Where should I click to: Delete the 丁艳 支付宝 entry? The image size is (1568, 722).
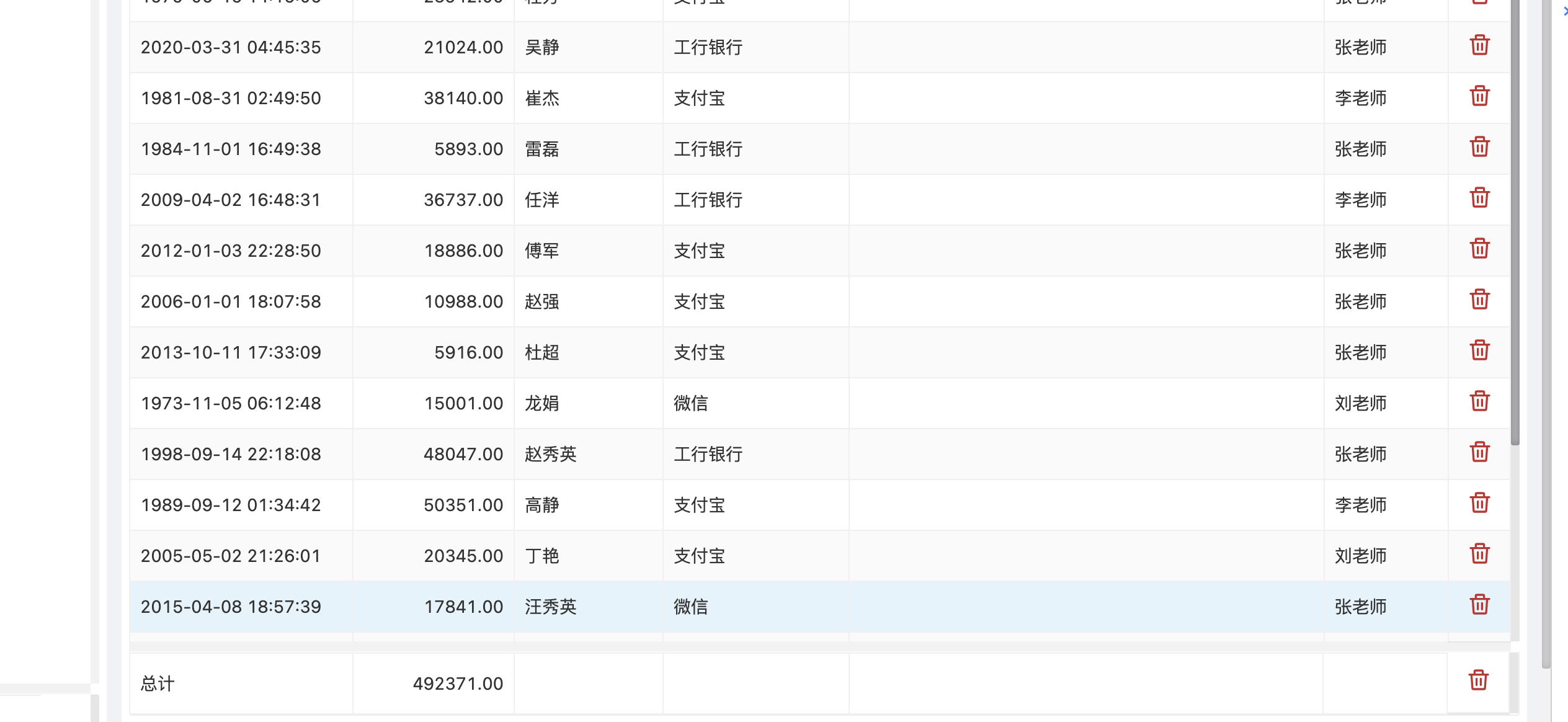click(1481, 555)
